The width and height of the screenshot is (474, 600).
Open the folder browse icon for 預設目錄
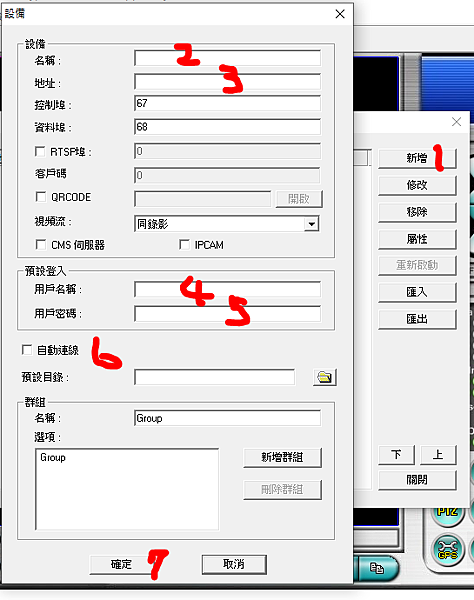coord(324,377)
